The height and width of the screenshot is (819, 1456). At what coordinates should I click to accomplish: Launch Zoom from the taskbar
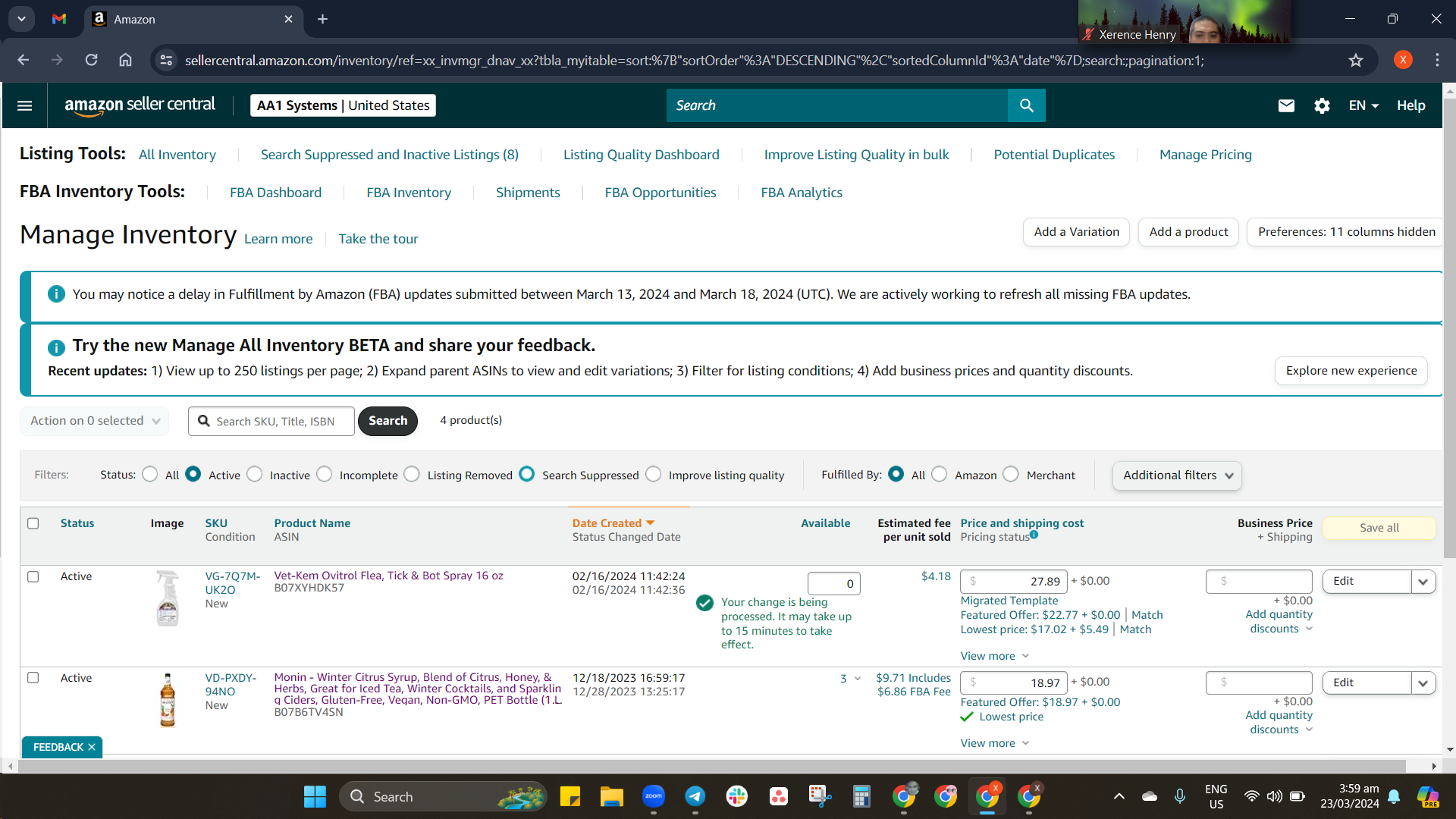pos(654,796)
